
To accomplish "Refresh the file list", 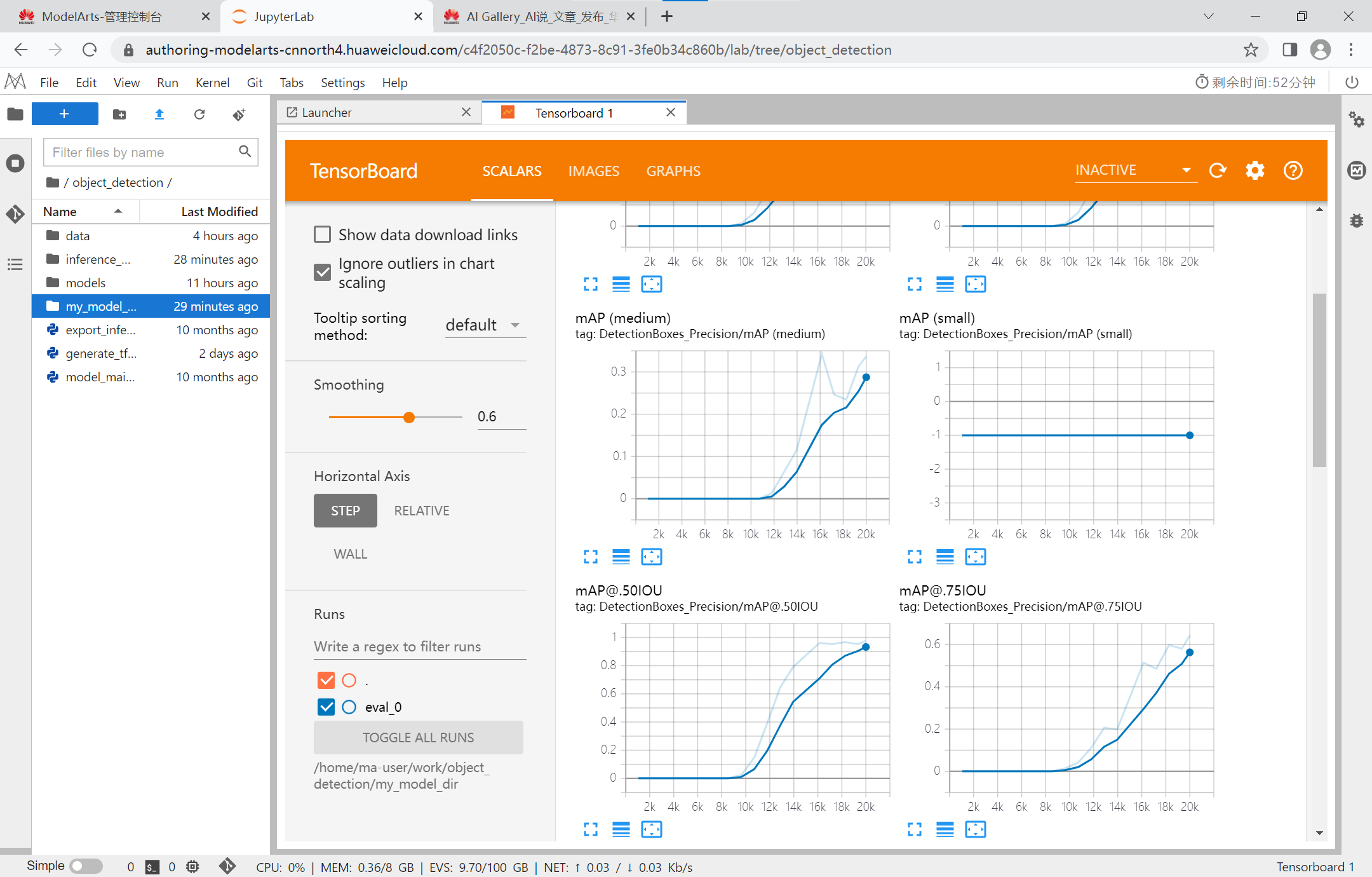I will (x=199, y=114).
